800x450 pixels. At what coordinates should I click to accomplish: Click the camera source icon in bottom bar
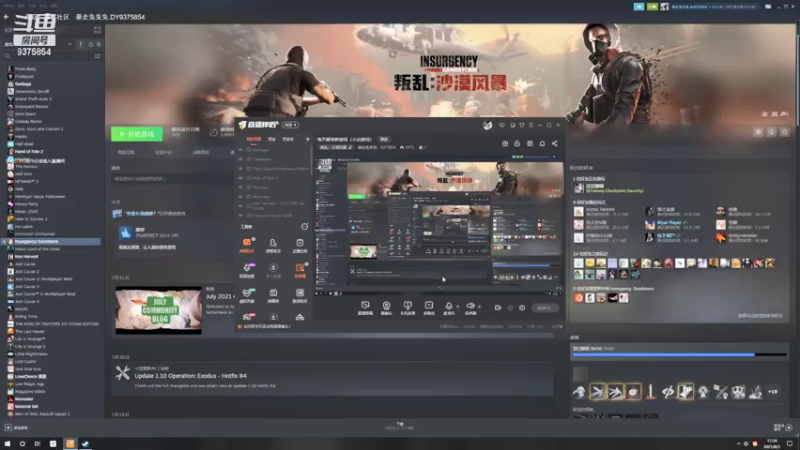click(386, 306)
